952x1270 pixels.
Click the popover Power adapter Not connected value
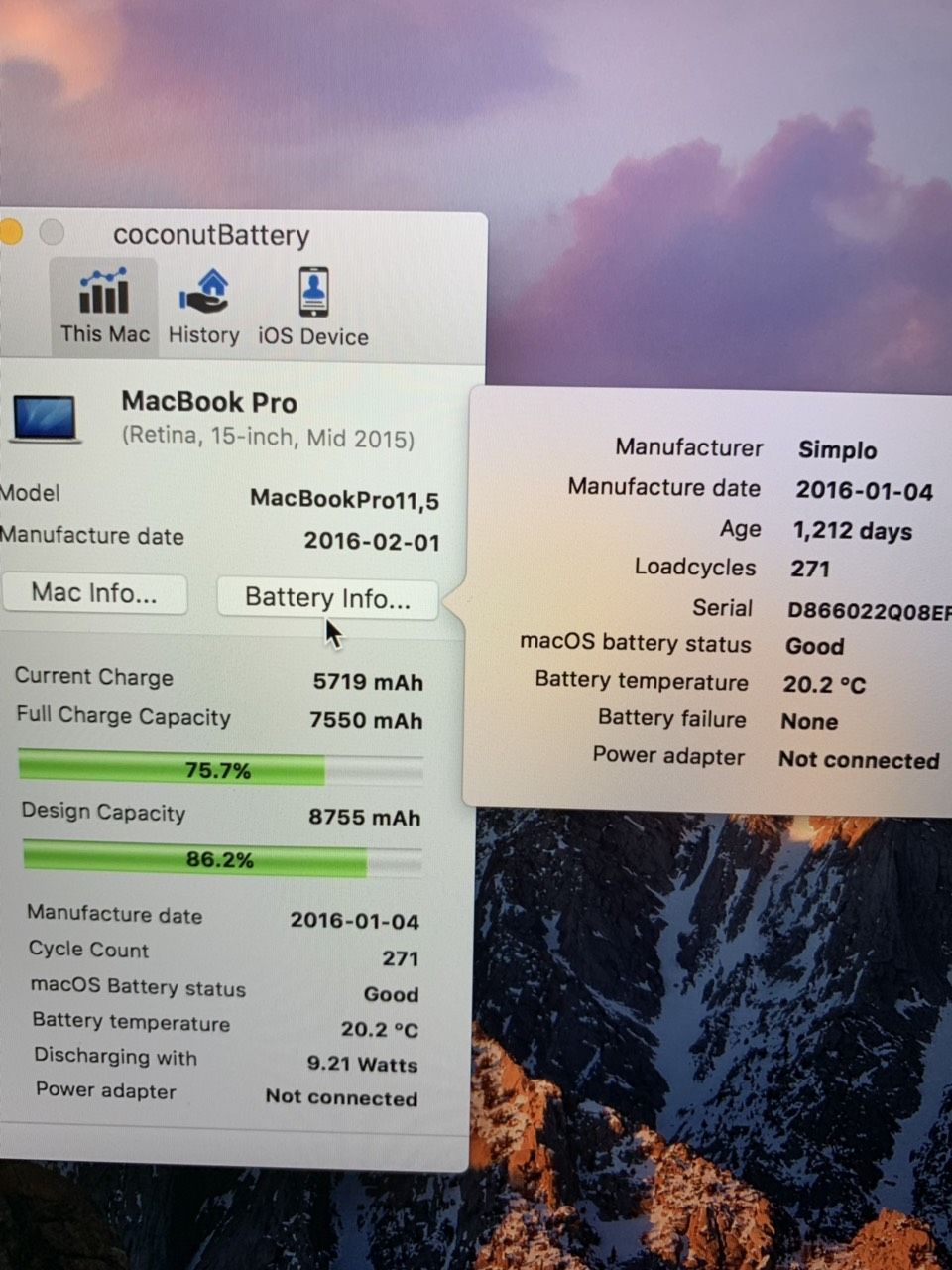(859, 760)
